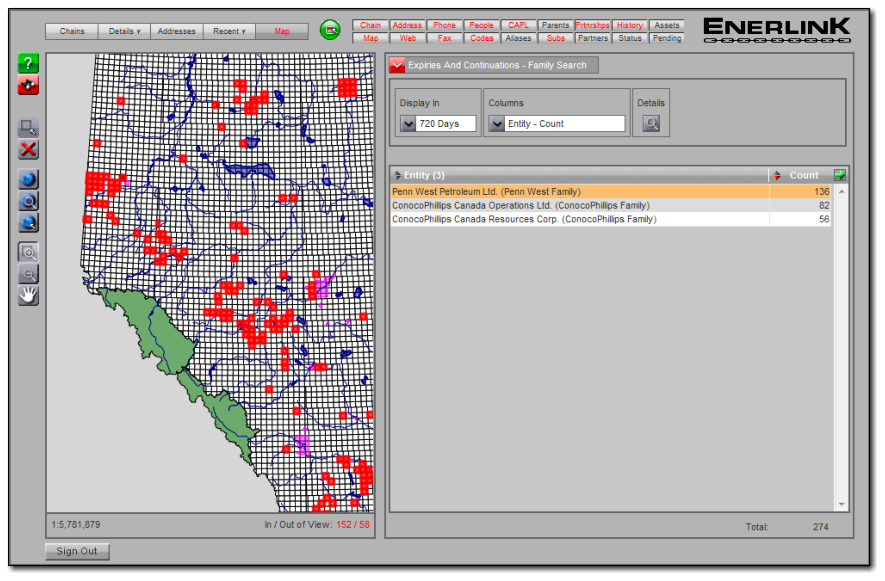Image resolution: width=885 pixels, height=581 pixels.
Task: Open the Chains tab
Action: click(72, 32)
